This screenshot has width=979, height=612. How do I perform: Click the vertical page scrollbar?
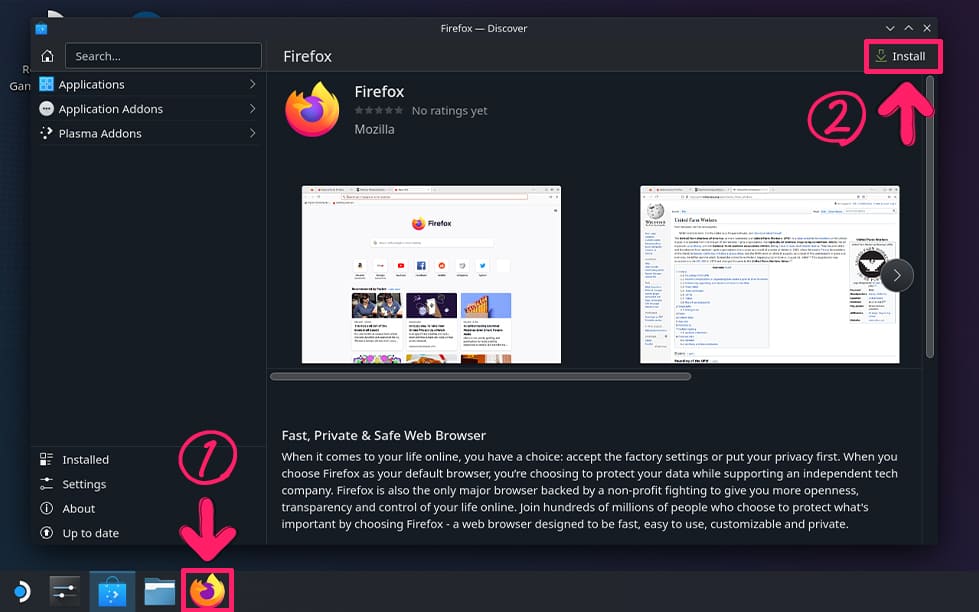coord(930,217)
